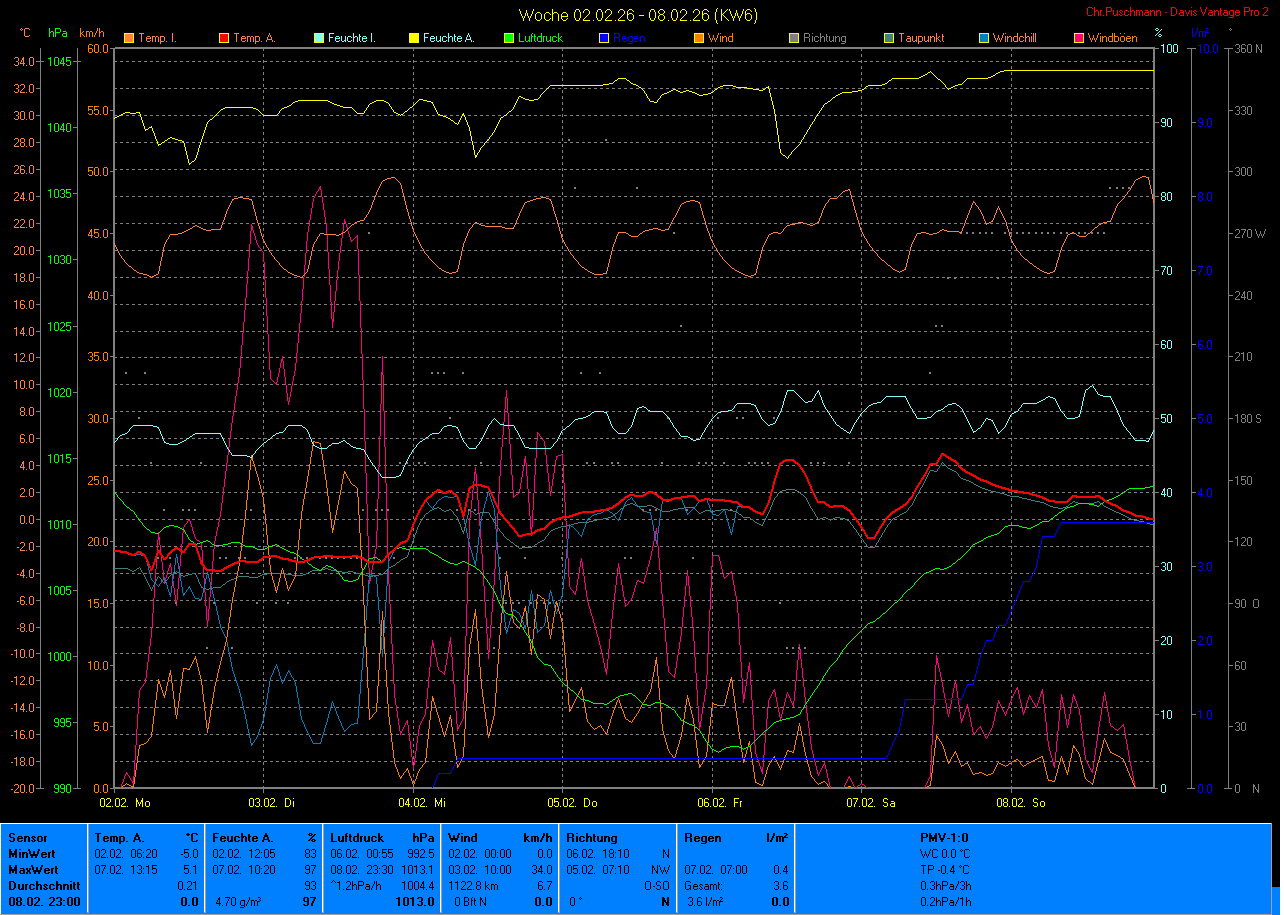The width and height of the screenshot is (1284, 915).
Task: Click the blue Regen legend square
Action: point(604,39)
